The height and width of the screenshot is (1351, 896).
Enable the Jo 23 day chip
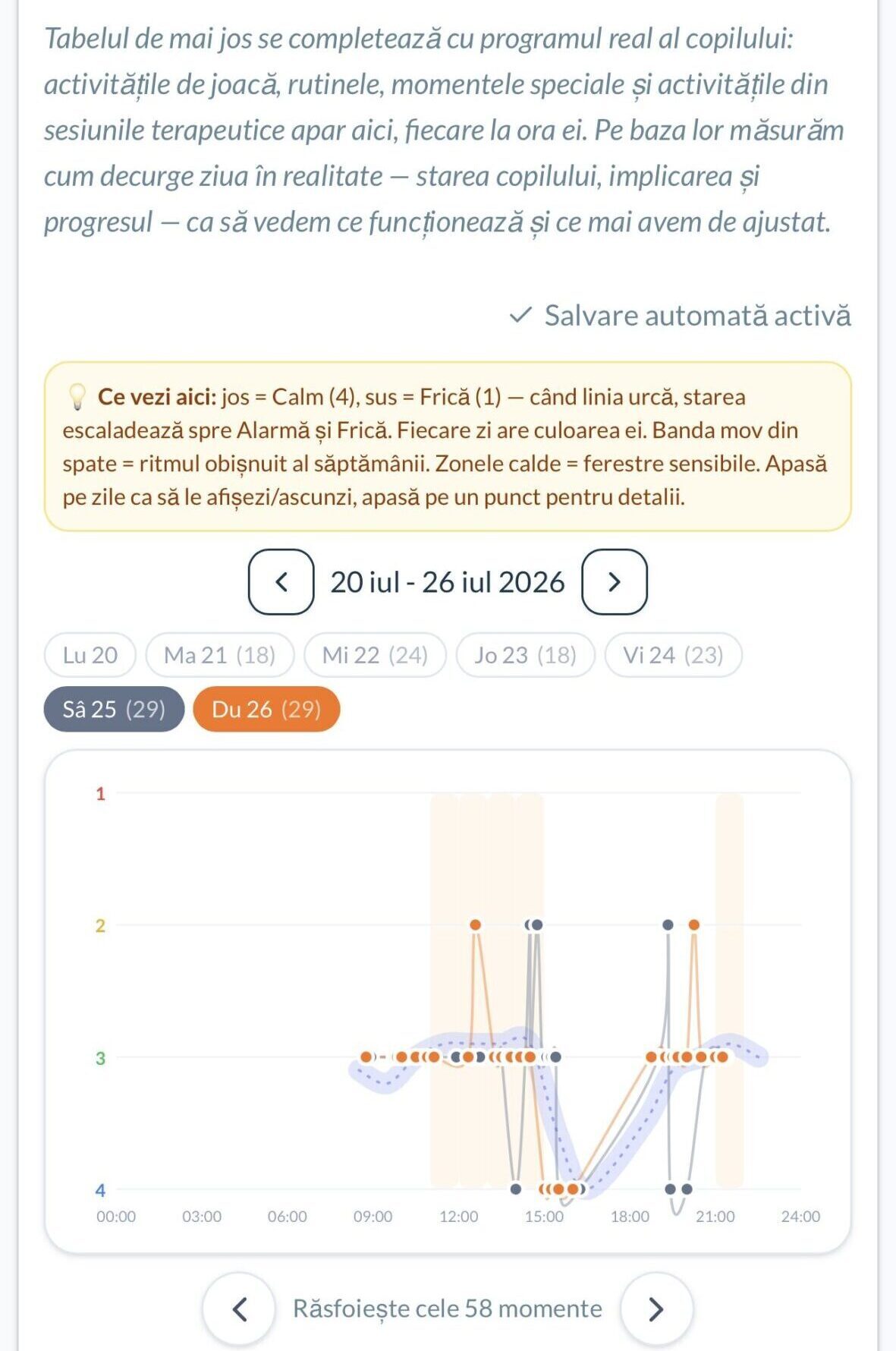point(526,655)
